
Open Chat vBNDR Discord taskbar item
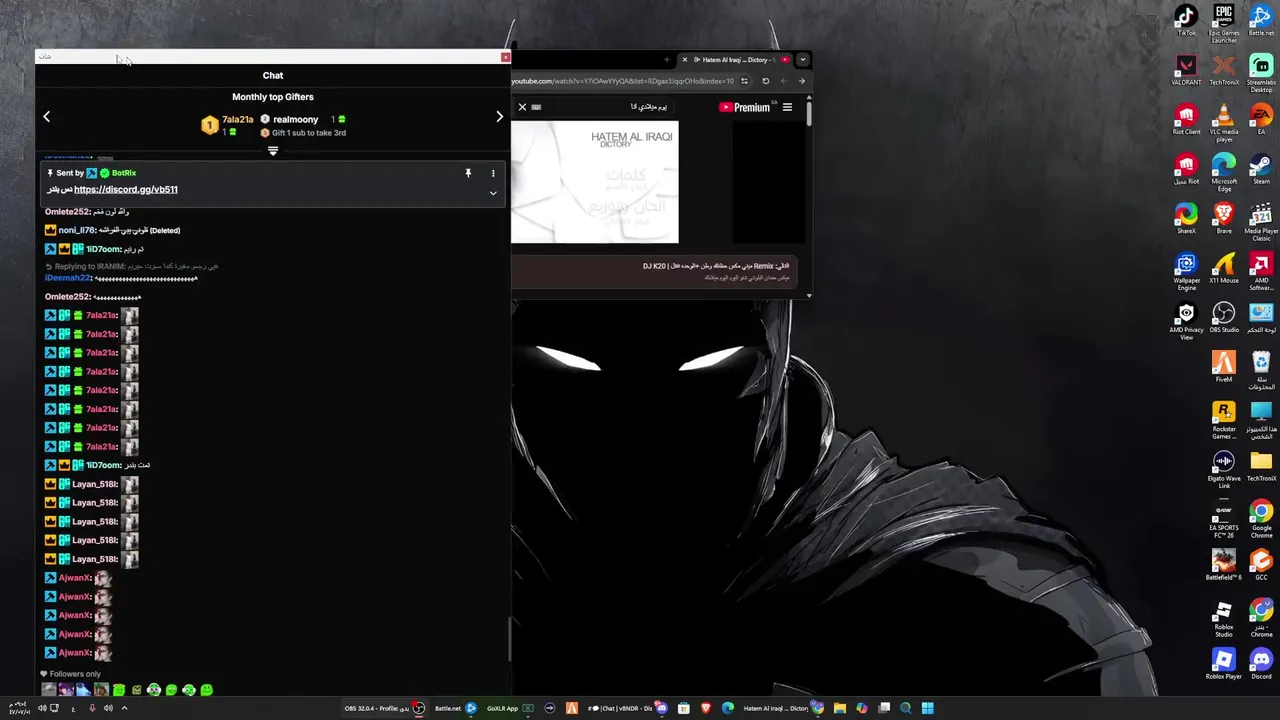[627, 708]
